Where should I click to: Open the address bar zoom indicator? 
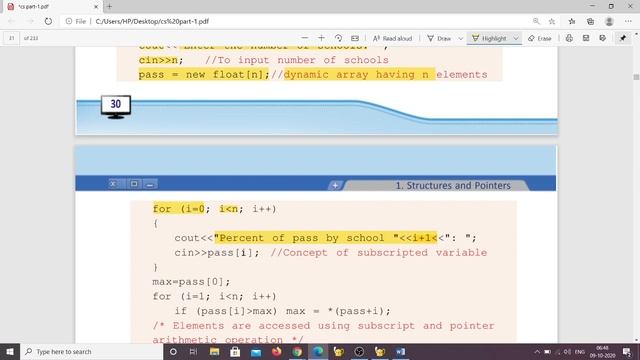(536, 21)
